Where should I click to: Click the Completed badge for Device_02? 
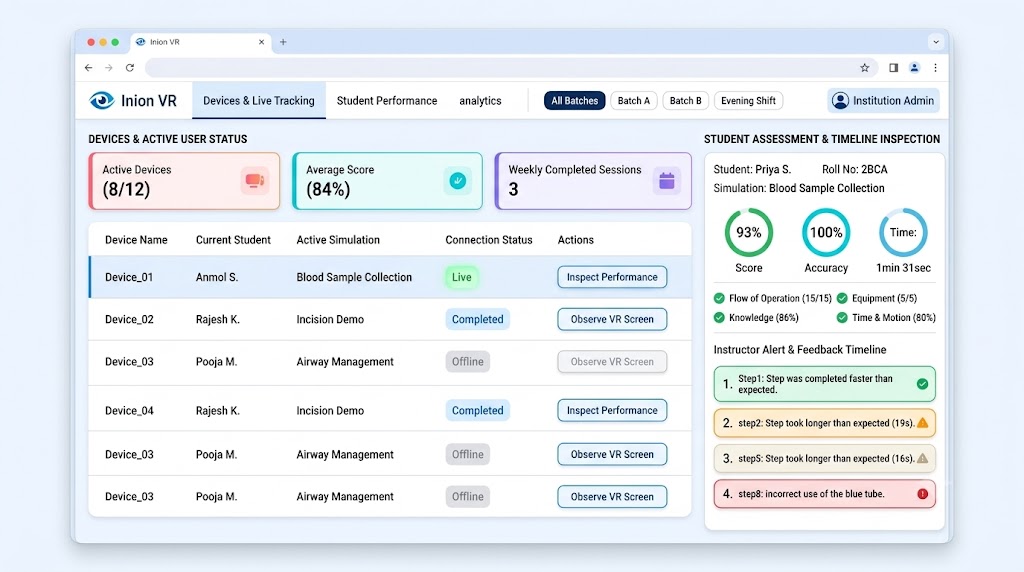[x=477, y=319]
